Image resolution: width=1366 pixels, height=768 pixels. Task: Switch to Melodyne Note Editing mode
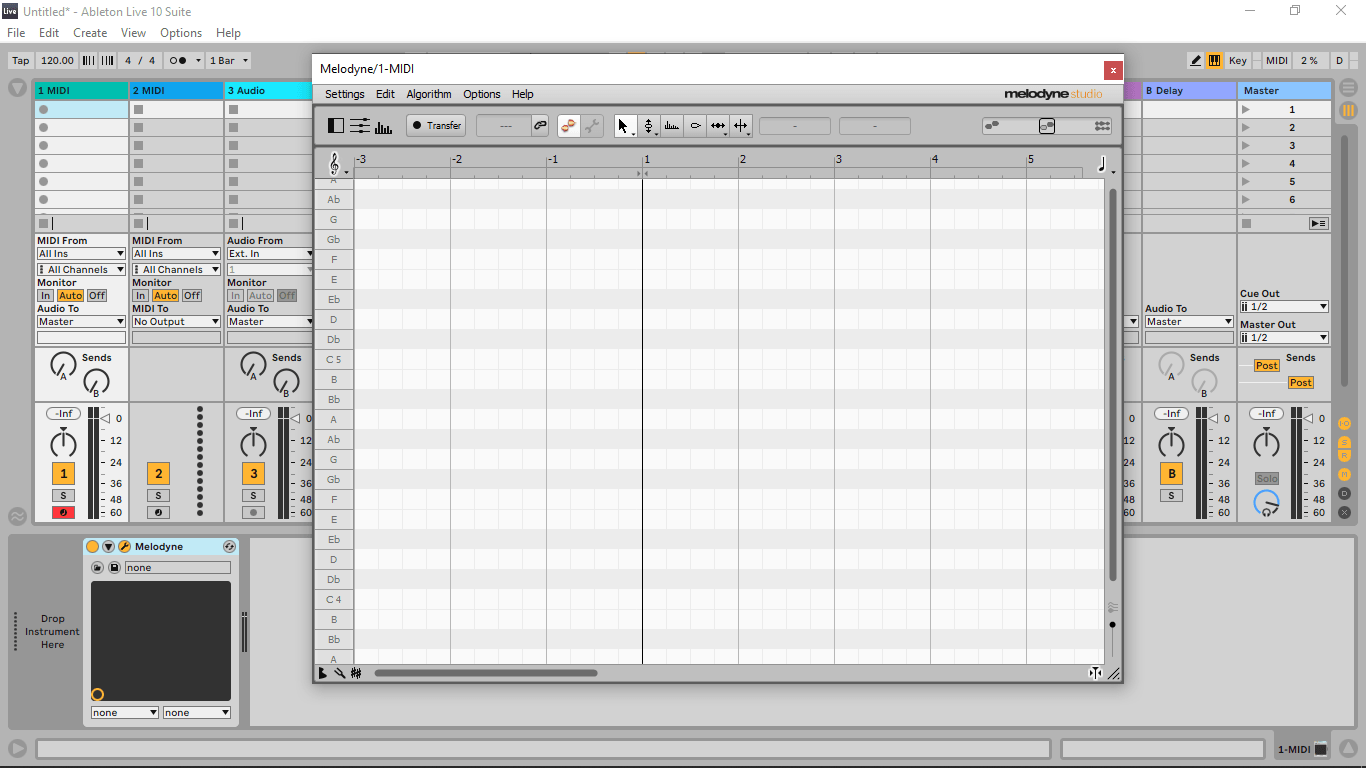pyautogui.click(x=568, y=126)
